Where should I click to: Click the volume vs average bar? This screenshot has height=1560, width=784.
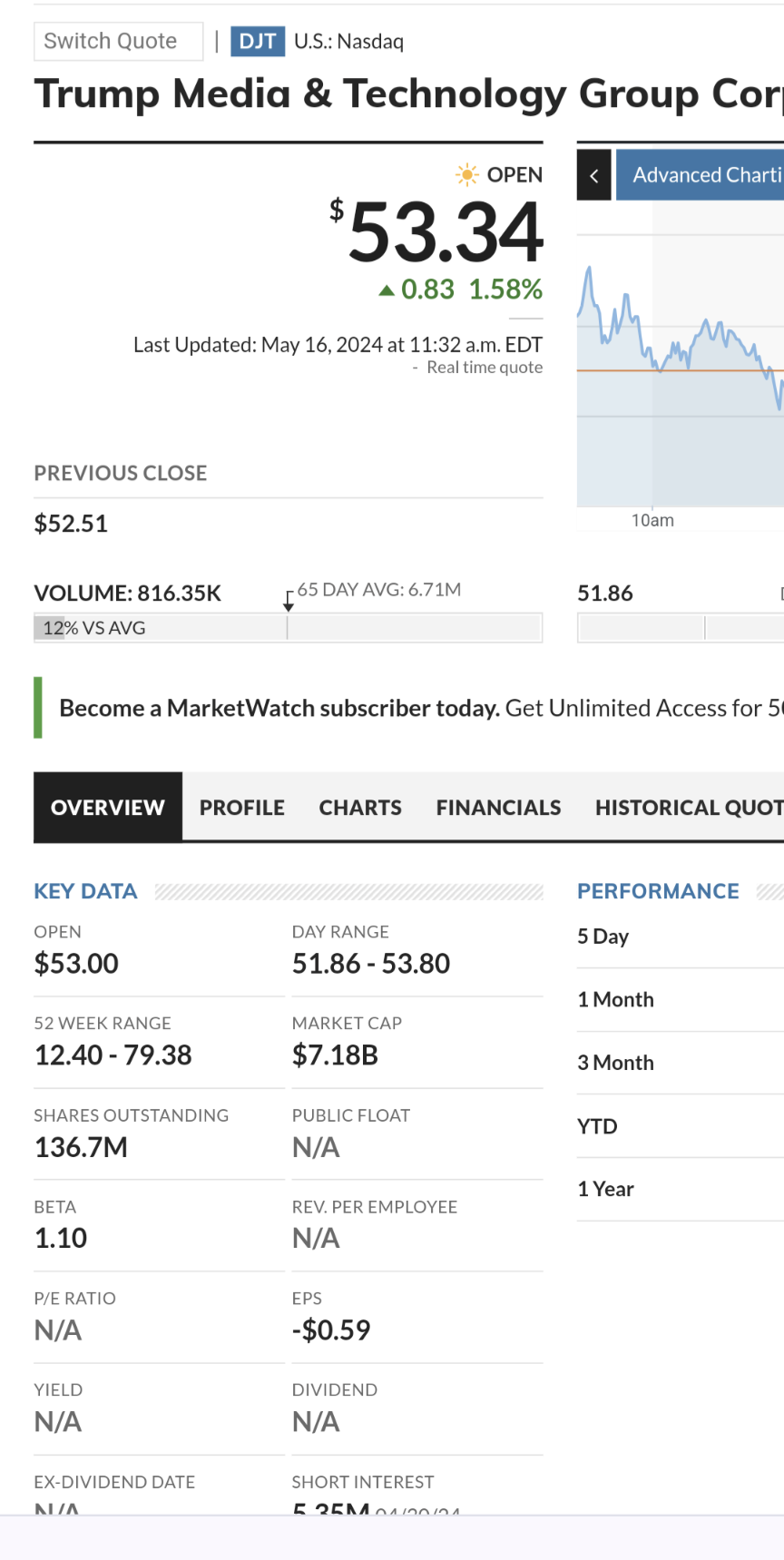[289, 628]
